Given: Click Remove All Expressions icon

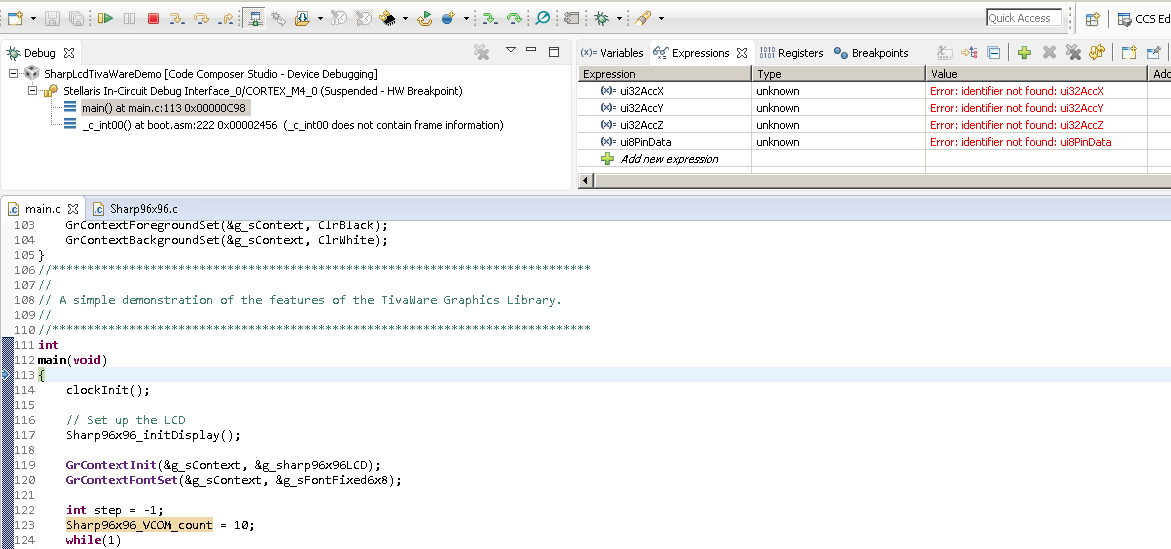Looking at the screenshot, I should pyautogui.click(x=1073, y=52).
